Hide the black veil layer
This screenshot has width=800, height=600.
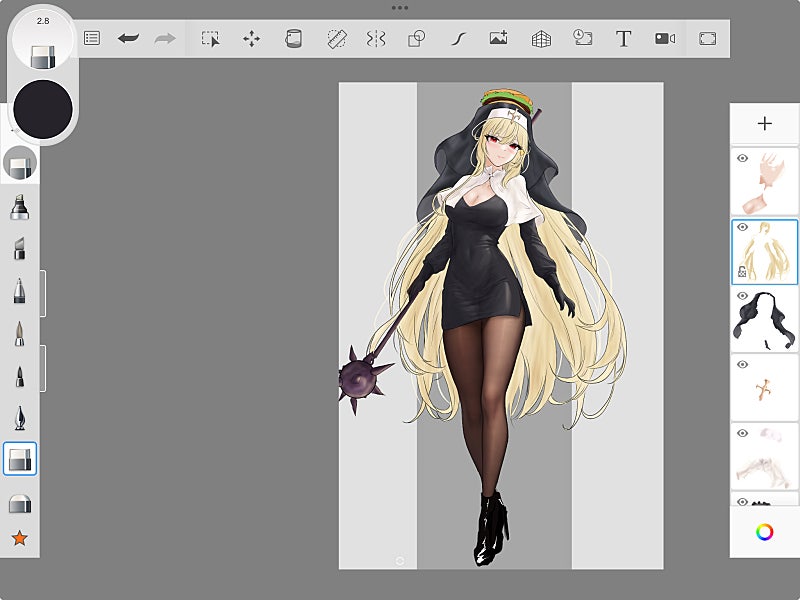pos(743,296)
